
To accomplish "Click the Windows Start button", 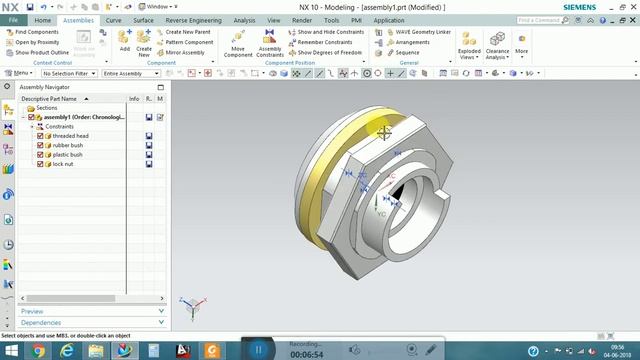I will [x=12, y=351].
